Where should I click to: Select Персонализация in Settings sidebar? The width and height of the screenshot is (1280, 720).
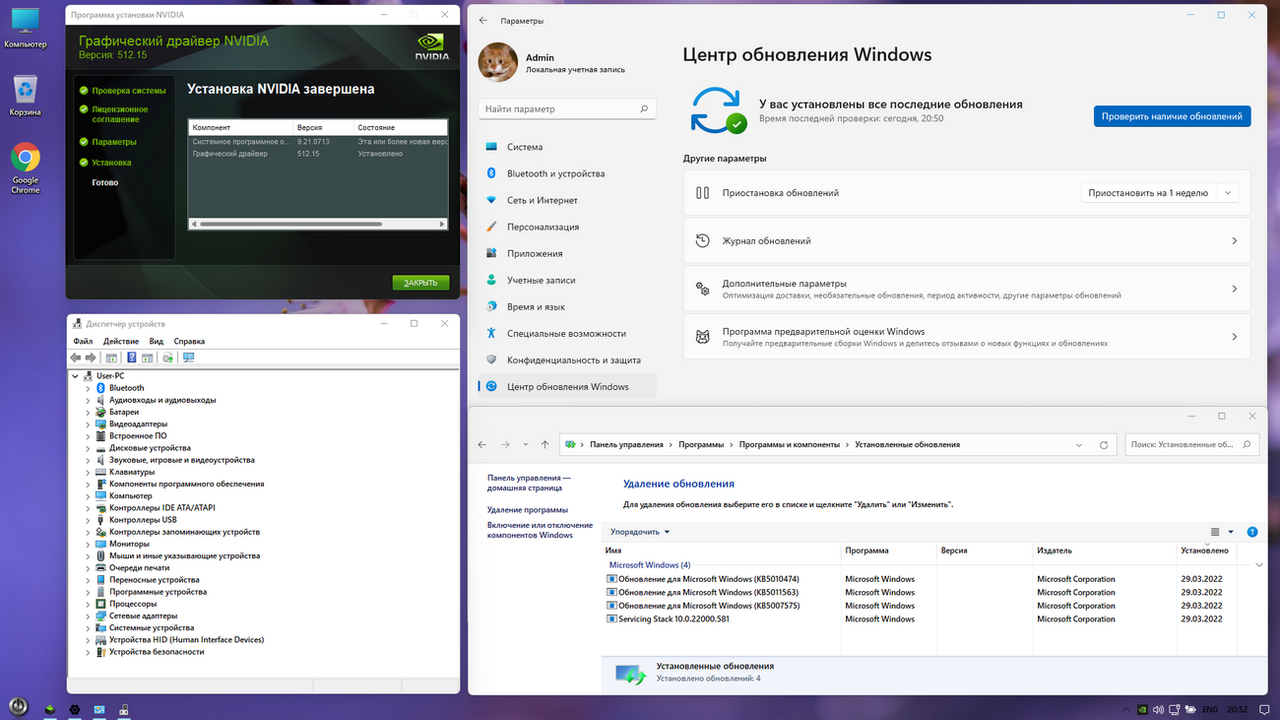click(567, 227)
